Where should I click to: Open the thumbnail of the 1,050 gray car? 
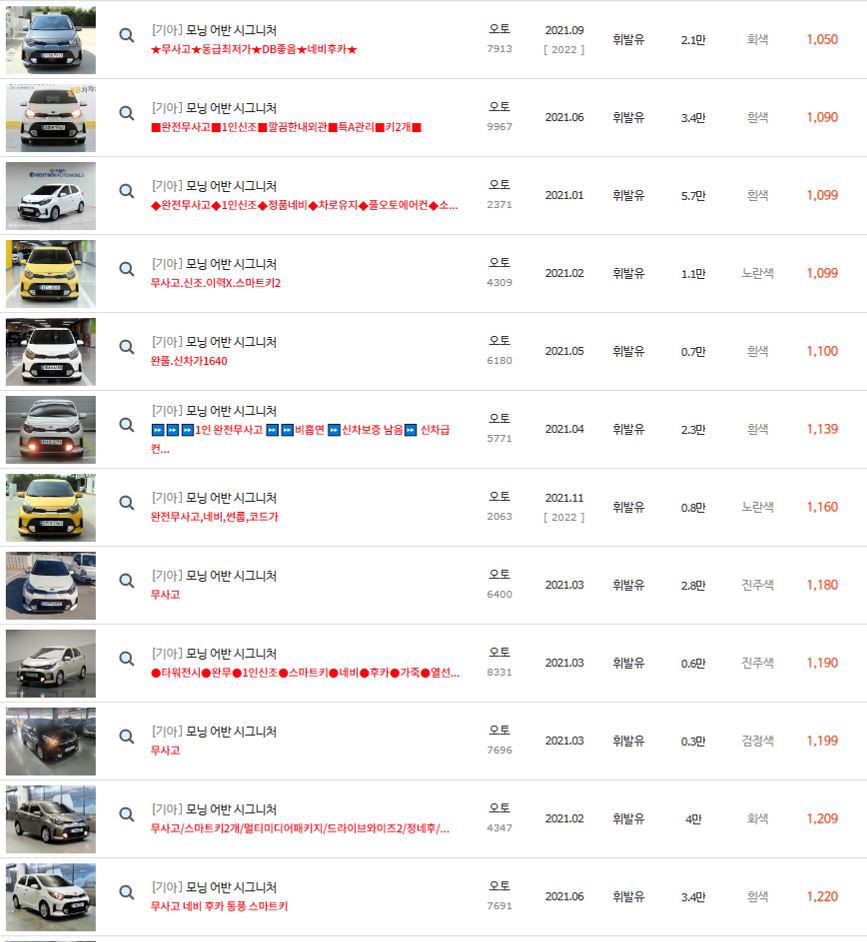(50, 40)
